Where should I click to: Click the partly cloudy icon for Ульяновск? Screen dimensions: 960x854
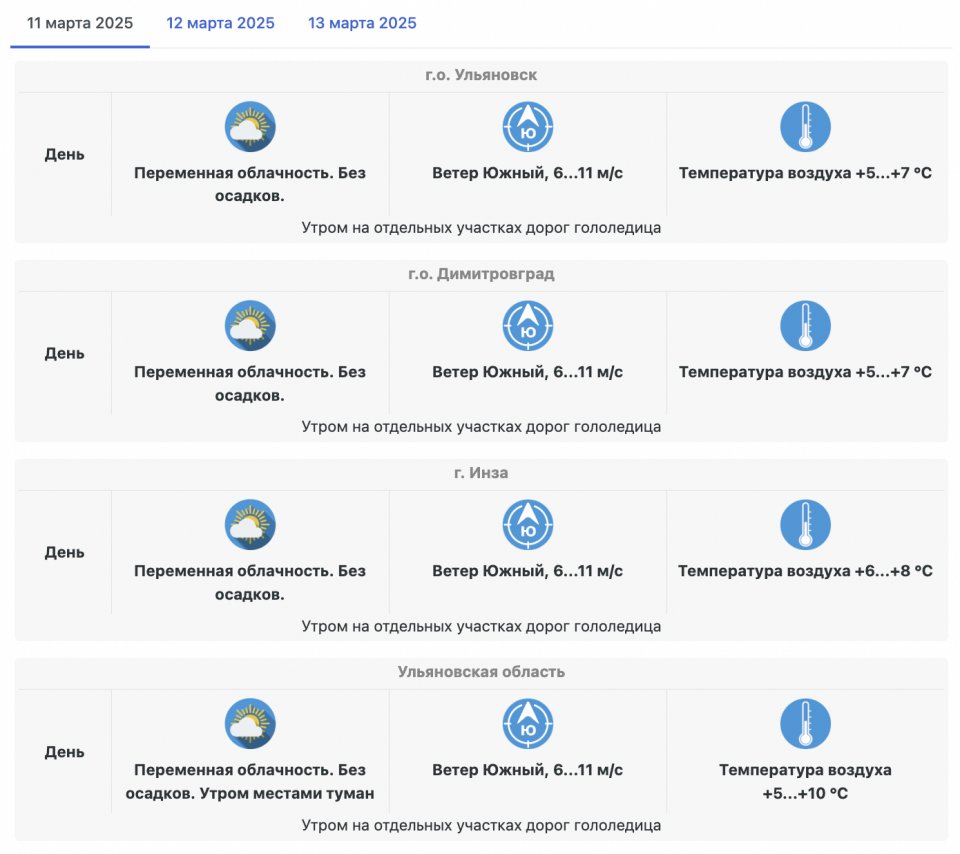tap(250, 127)
